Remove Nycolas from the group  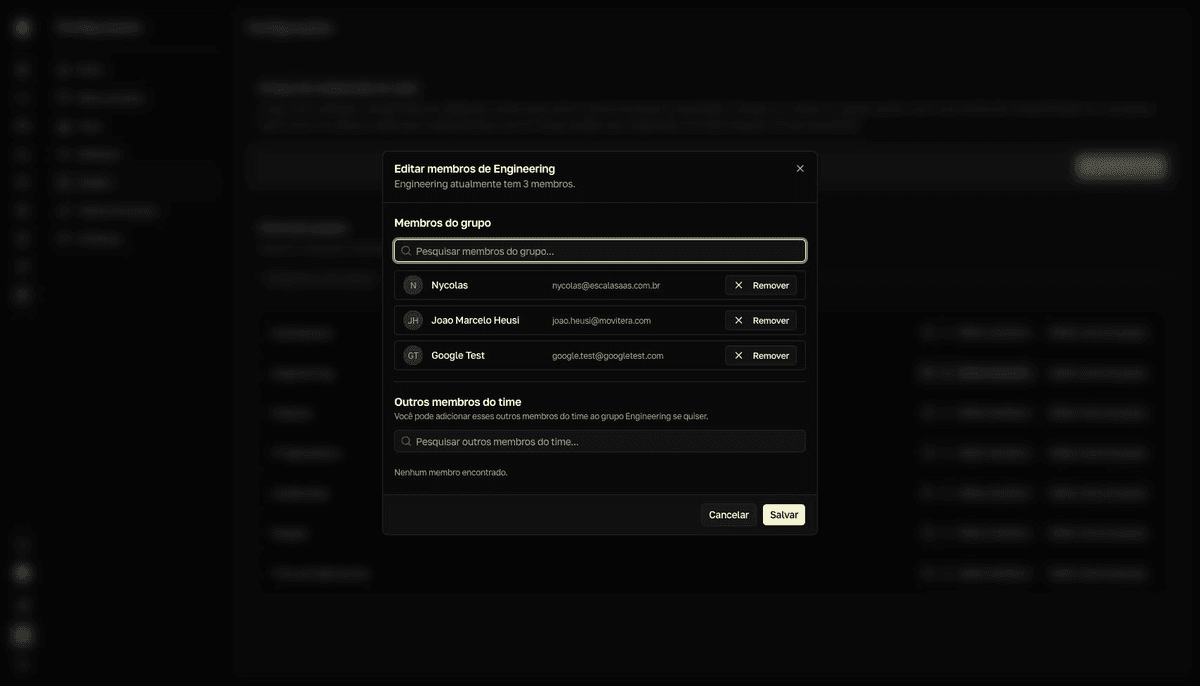pos(761,285)
